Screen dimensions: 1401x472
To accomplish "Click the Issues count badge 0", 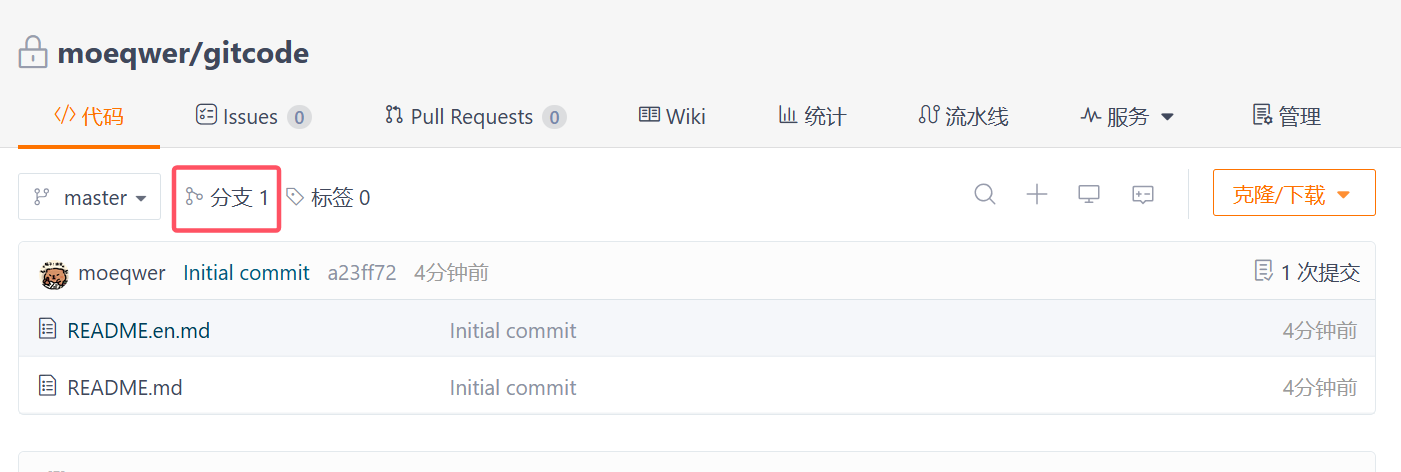I will click(x=299, y=117).
